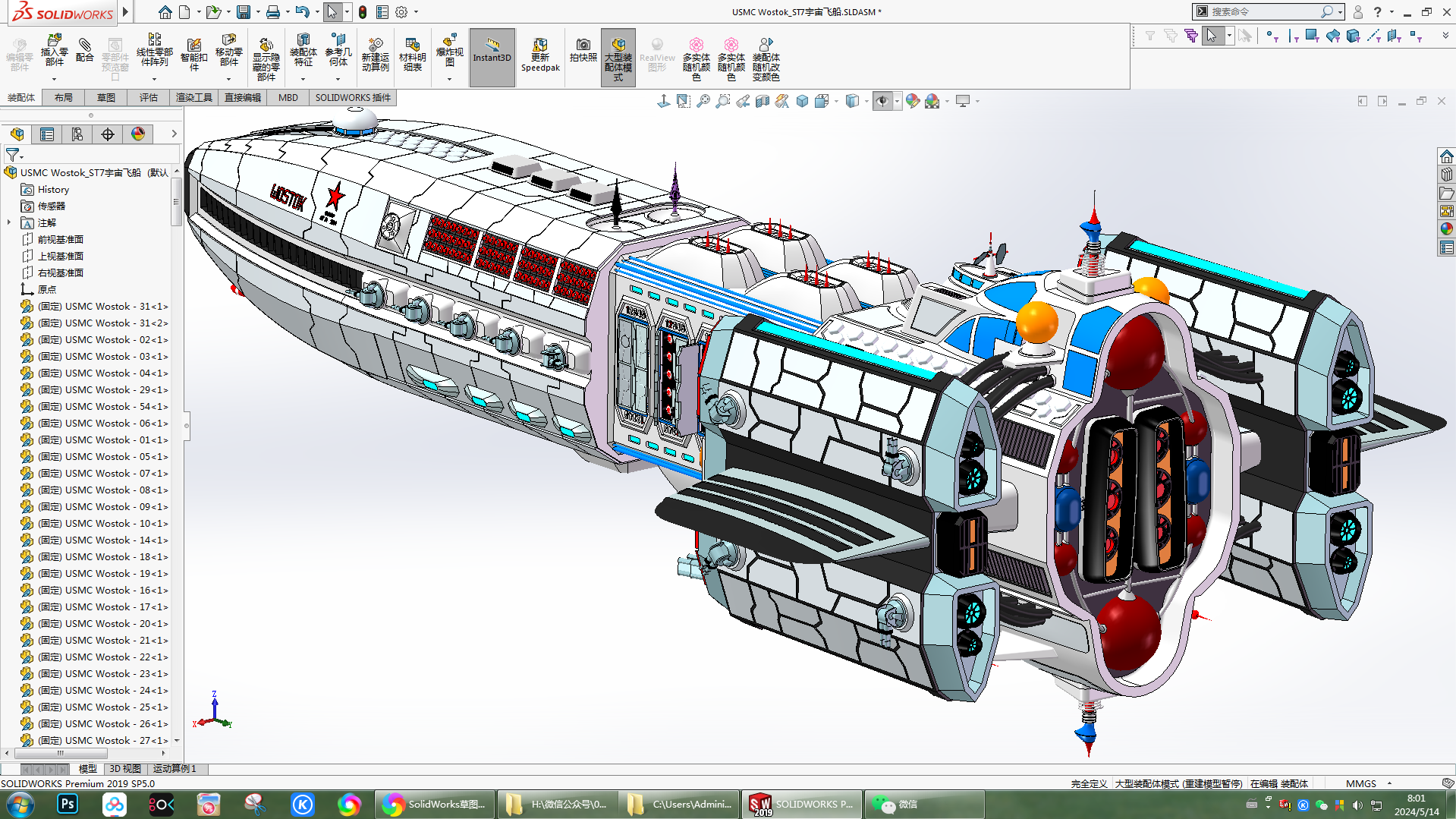This screenshot has width=1456, height=819.
Task: Open dropdown under Assembly Features (装配体特征)
Action: click(x=303, y=79)
